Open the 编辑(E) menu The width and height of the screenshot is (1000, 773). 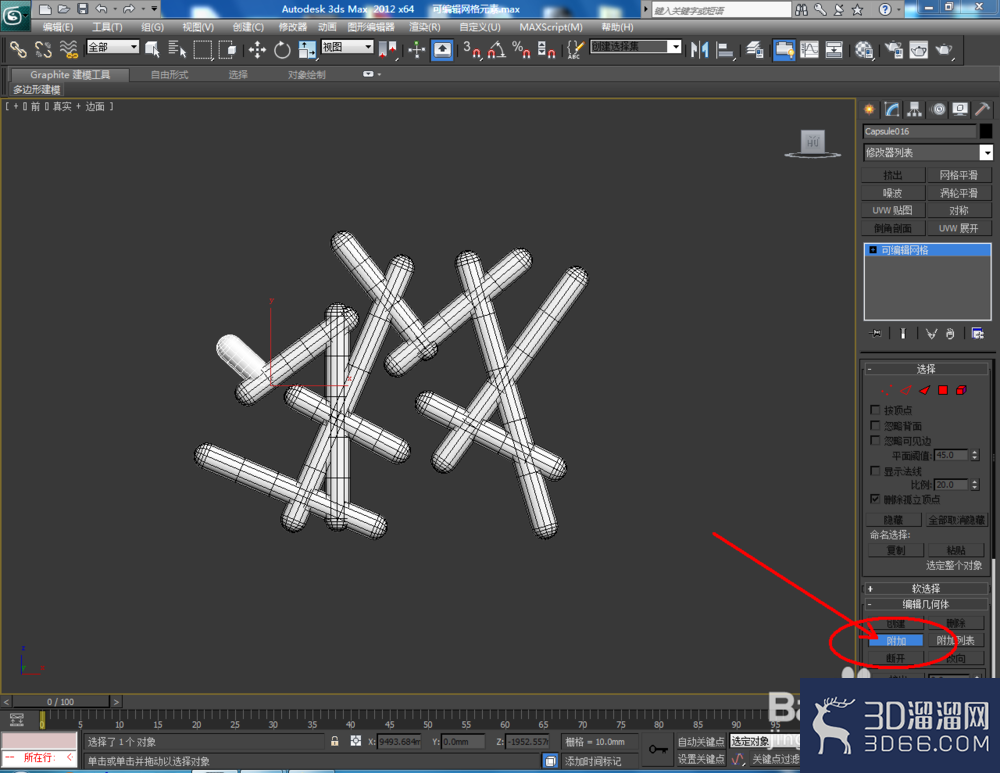pyautogui.click(x=58, y=27)
